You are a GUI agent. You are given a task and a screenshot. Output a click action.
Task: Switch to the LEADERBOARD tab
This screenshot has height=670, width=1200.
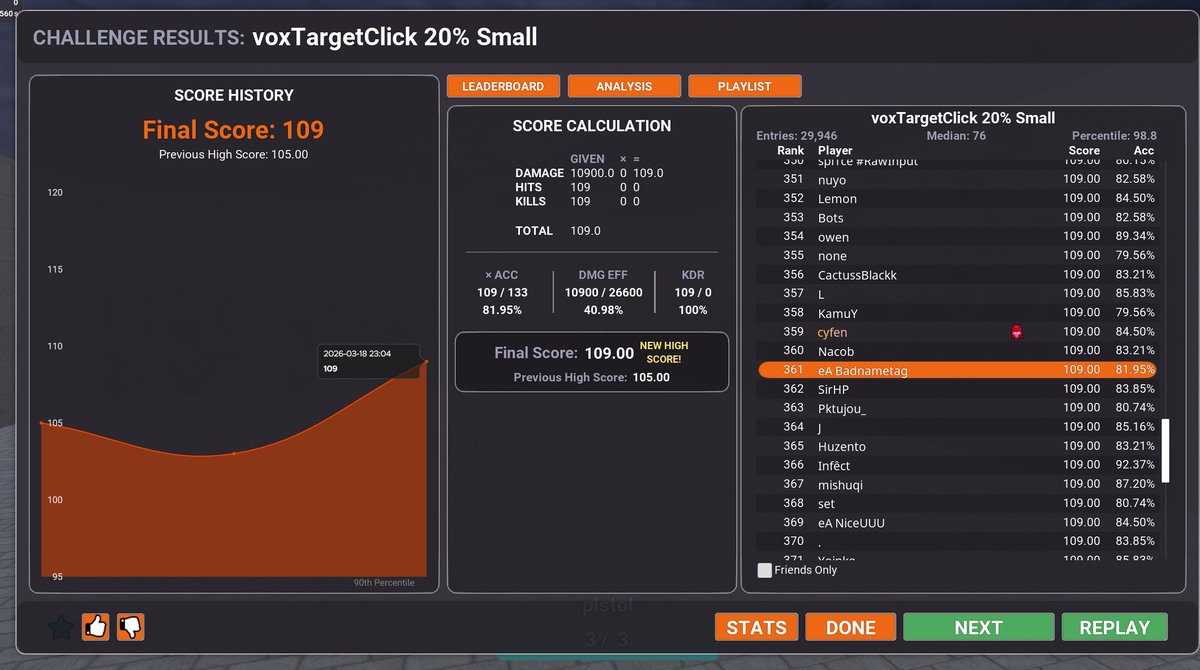point(503,87)
